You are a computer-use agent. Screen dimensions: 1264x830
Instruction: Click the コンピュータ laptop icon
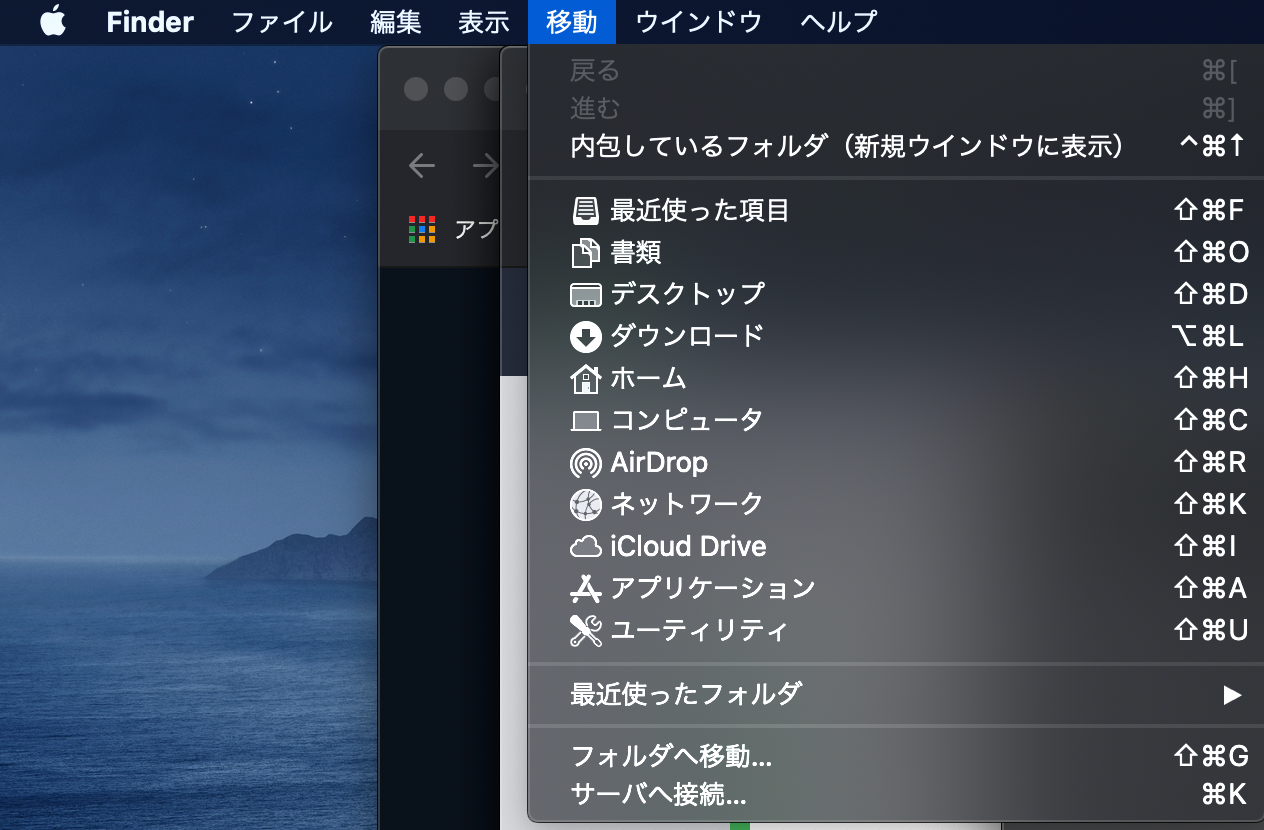tap(585, 421)
